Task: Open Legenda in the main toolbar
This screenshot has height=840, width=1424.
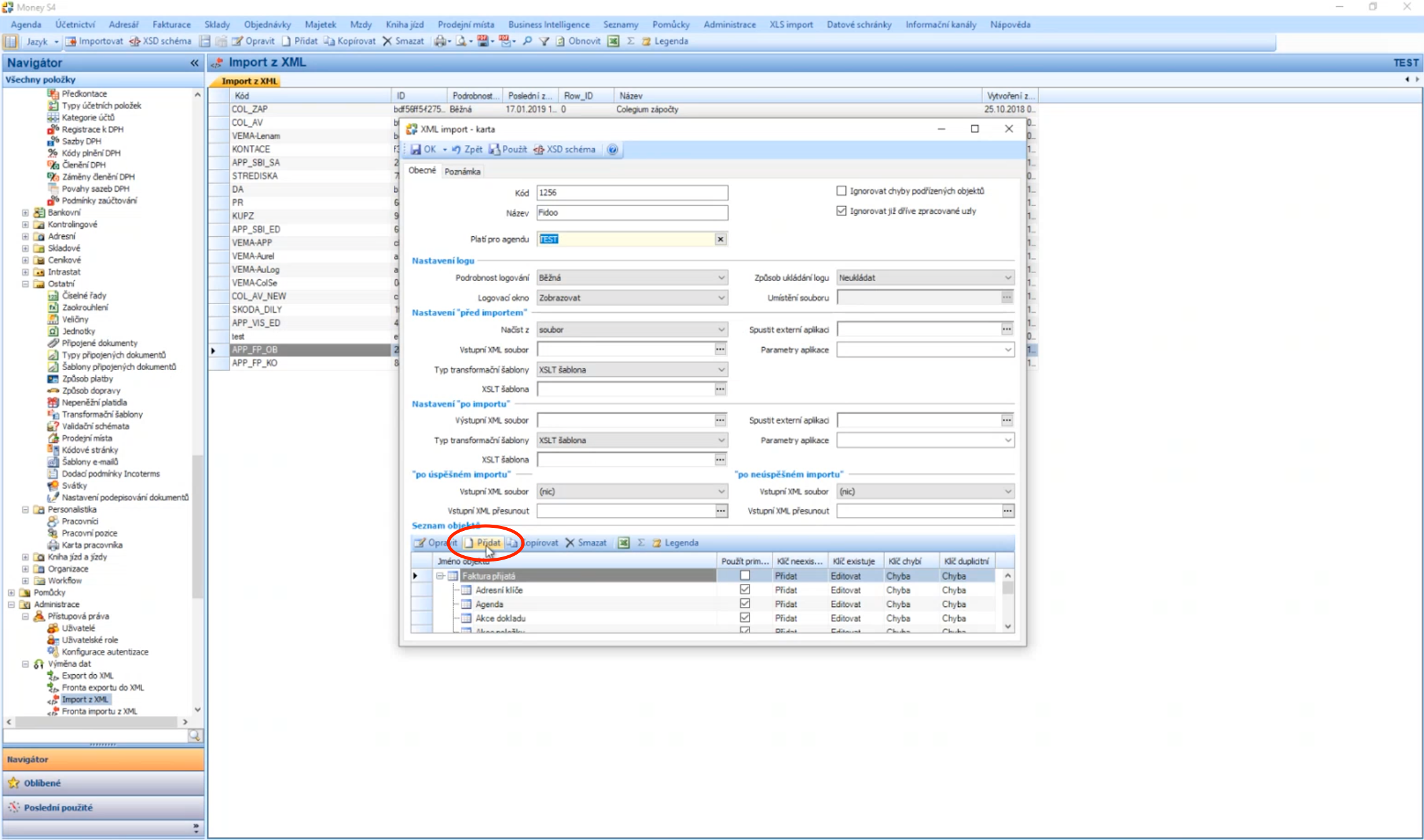Action: (665, 41)
